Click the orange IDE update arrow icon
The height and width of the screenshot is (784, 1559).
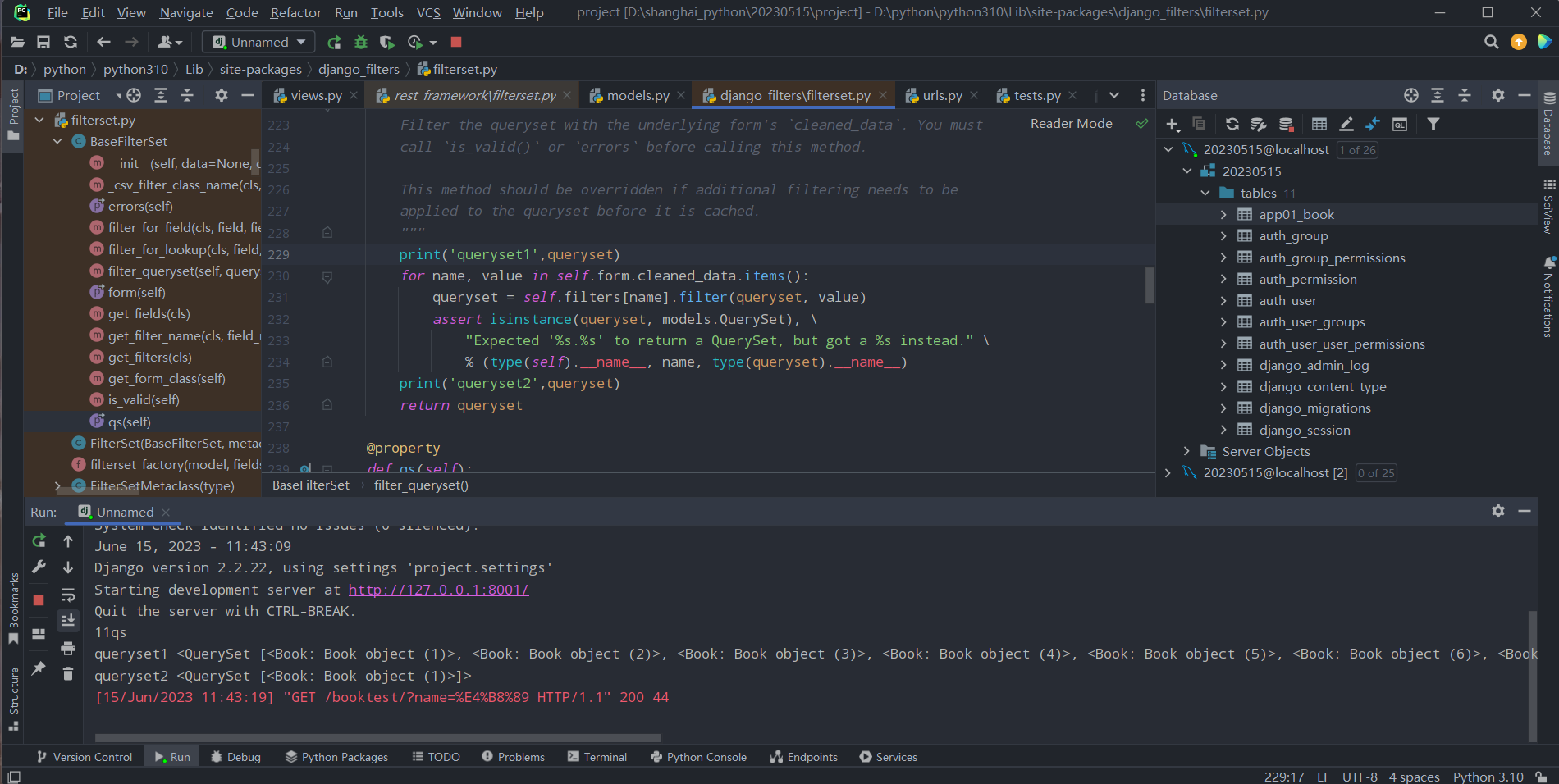1519,42
